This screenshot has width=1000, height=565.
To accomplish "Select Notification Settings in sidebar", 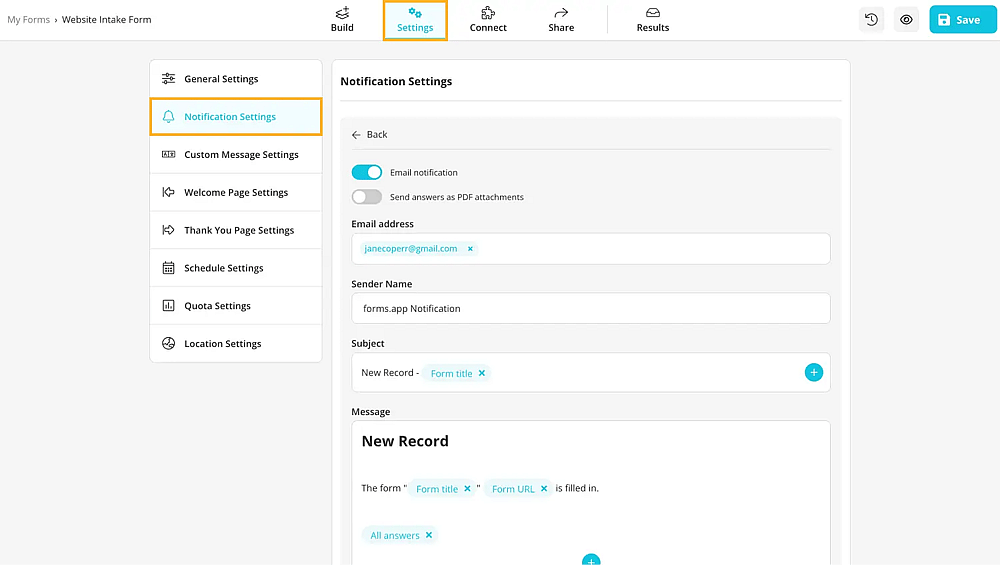I will click(x=236, y=117).
